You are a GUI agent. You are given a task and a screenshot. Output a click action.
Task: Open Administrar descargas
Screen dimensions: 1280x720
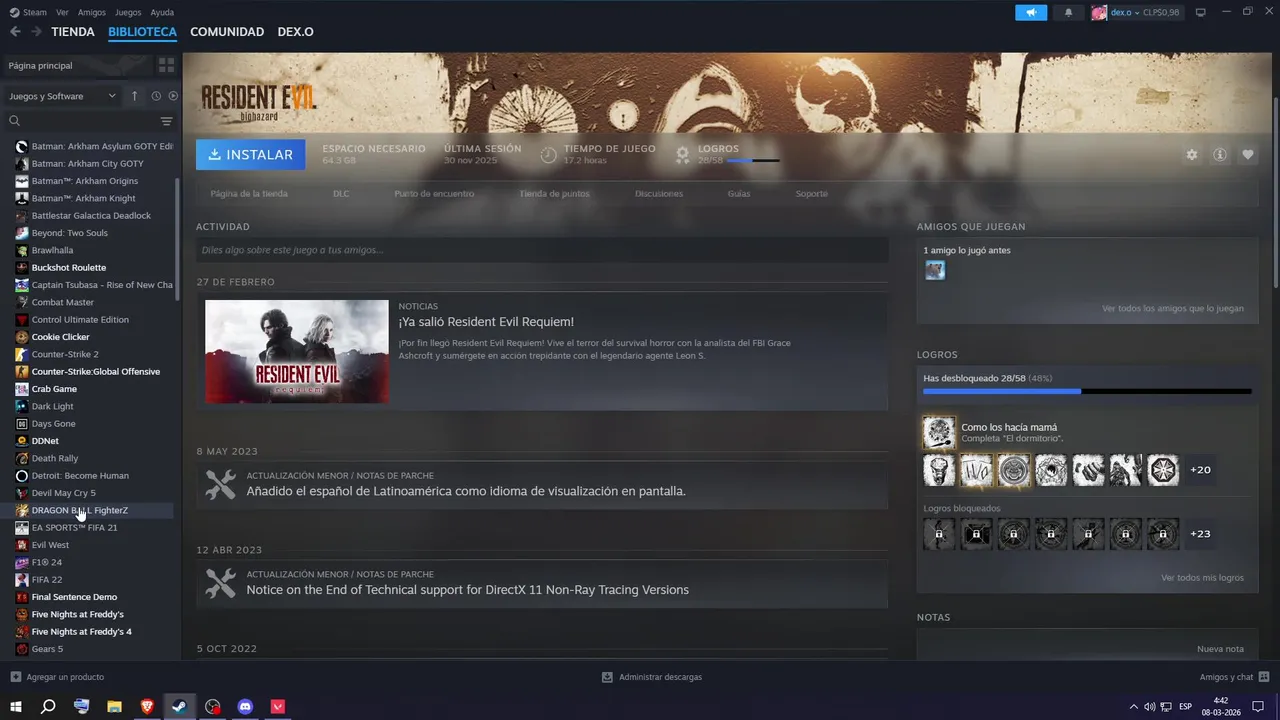[x=651, y=677]
